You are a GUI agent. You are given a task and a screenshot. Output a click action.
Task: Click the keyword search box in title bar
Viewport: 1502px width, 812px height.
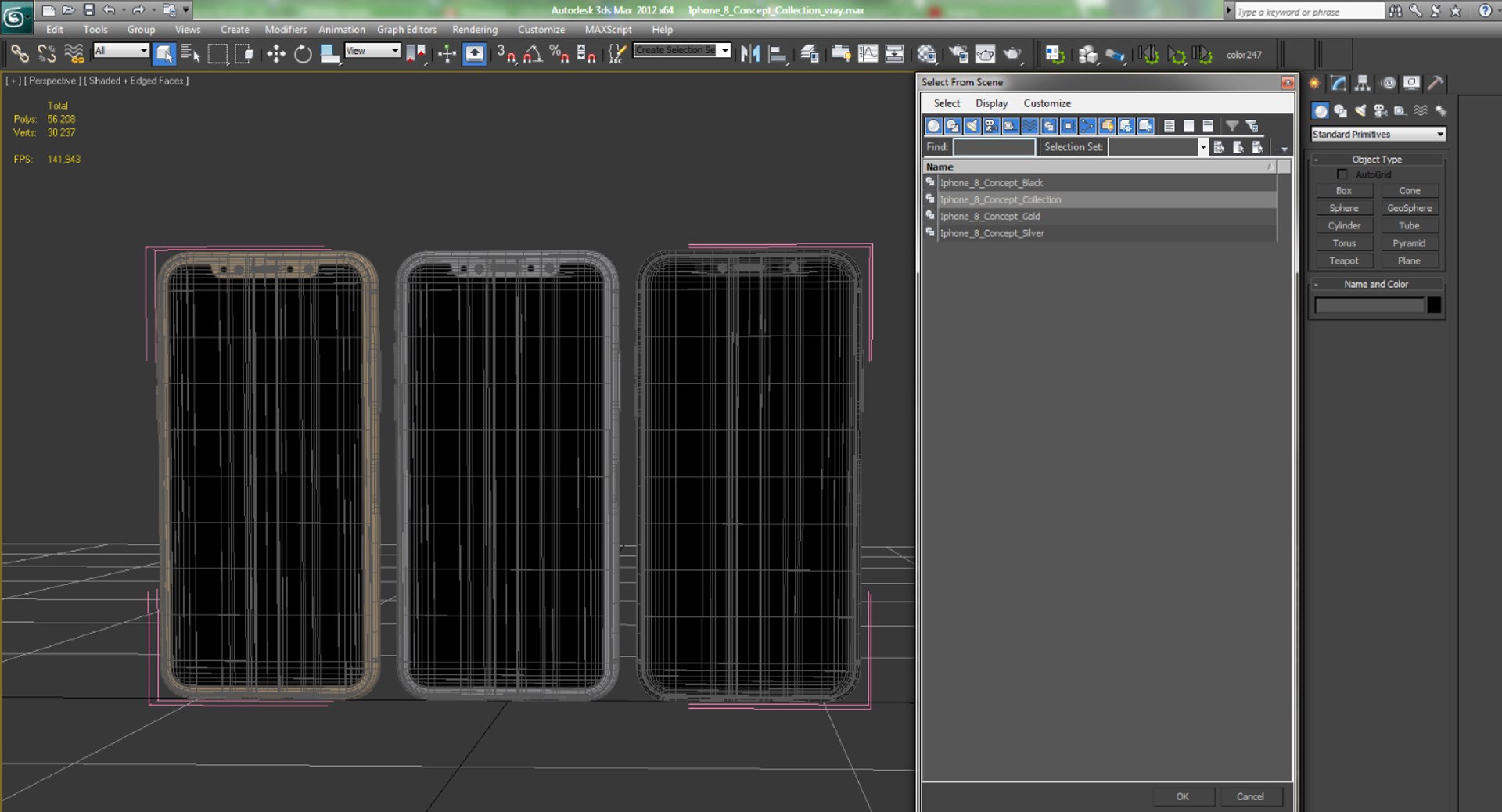[x=1310, y=11]
